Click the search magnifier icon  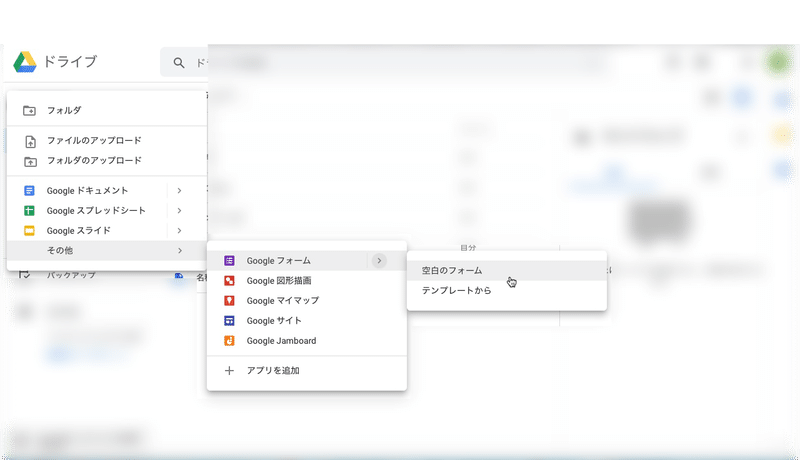(179, 63)
